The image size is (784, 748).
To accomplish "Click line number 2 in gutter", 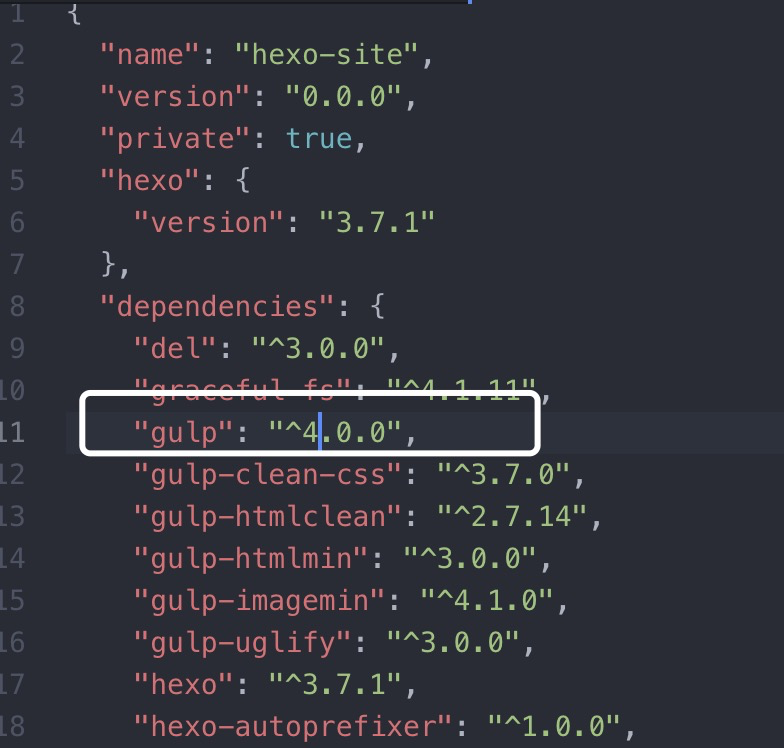I will (17, 54).
